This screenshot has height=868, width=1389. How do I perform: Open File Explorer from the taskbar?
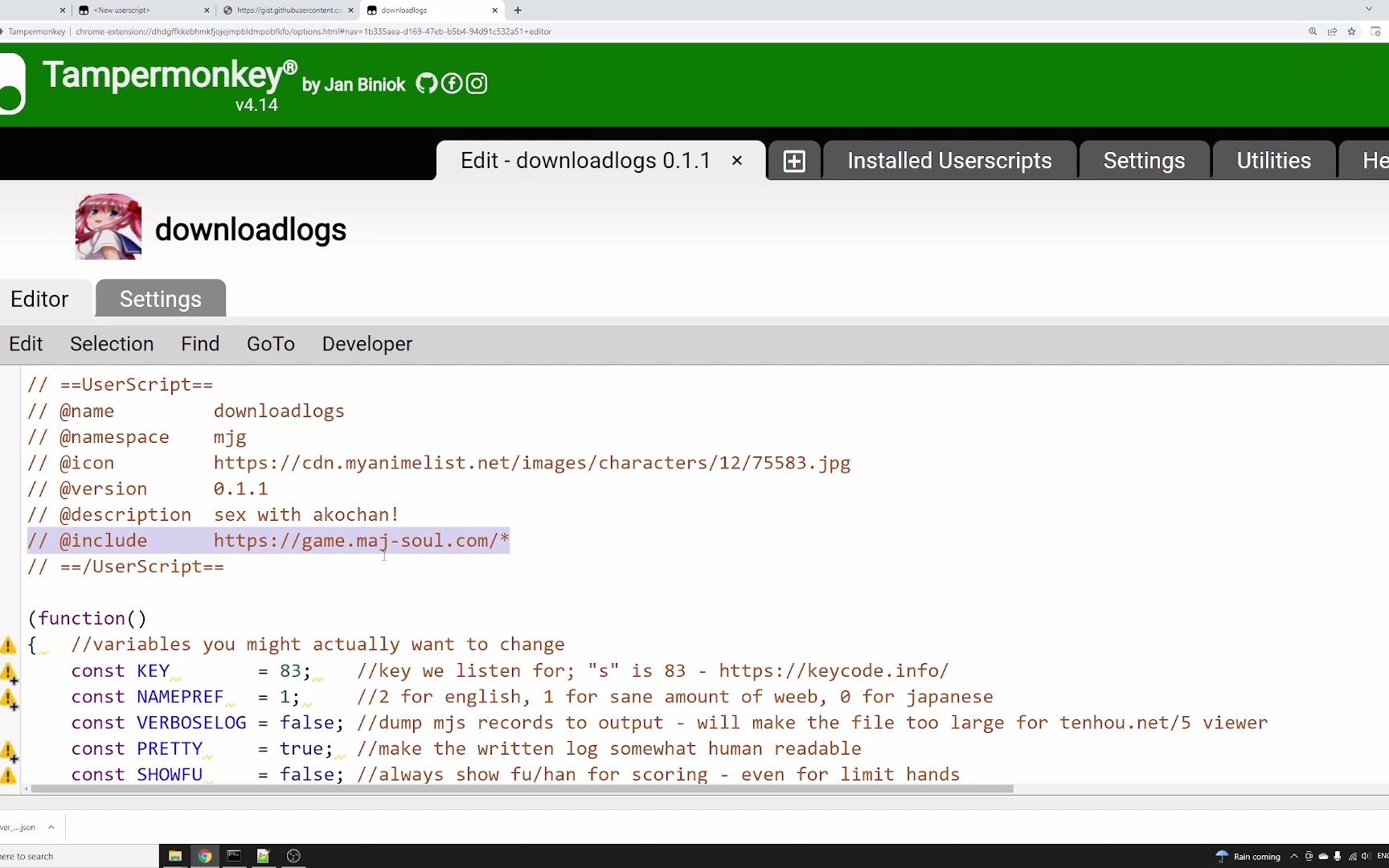[175, 856]
